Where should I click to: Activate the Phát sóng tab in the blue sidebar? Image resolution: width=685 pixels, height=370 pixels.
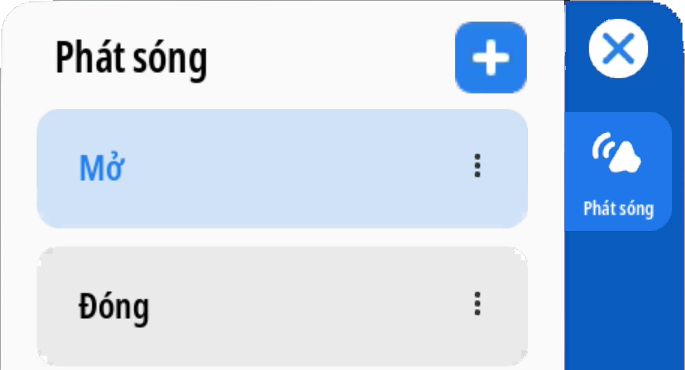click(x=618, y=171)
